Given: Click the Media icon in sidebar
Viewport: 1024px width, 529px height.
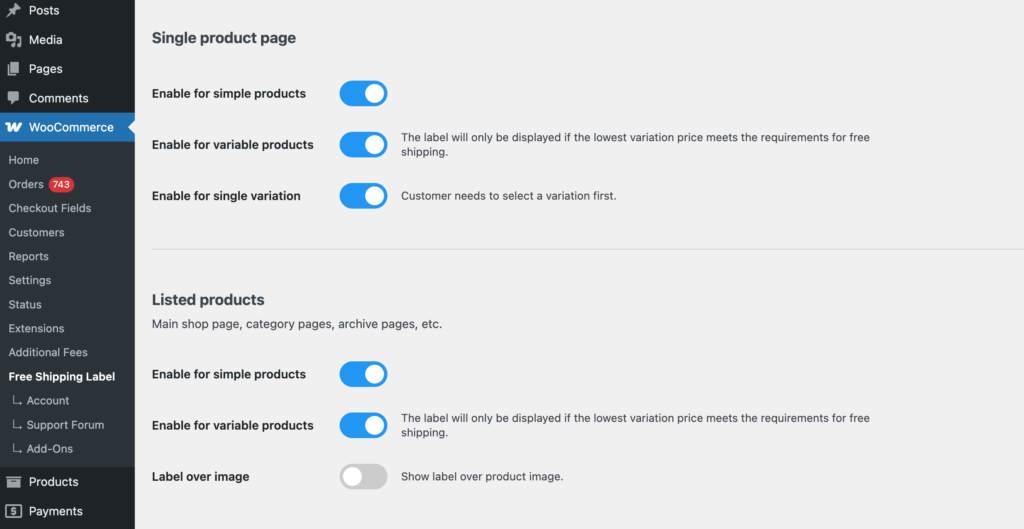Looking at the screenshot, I should (14, 40).
